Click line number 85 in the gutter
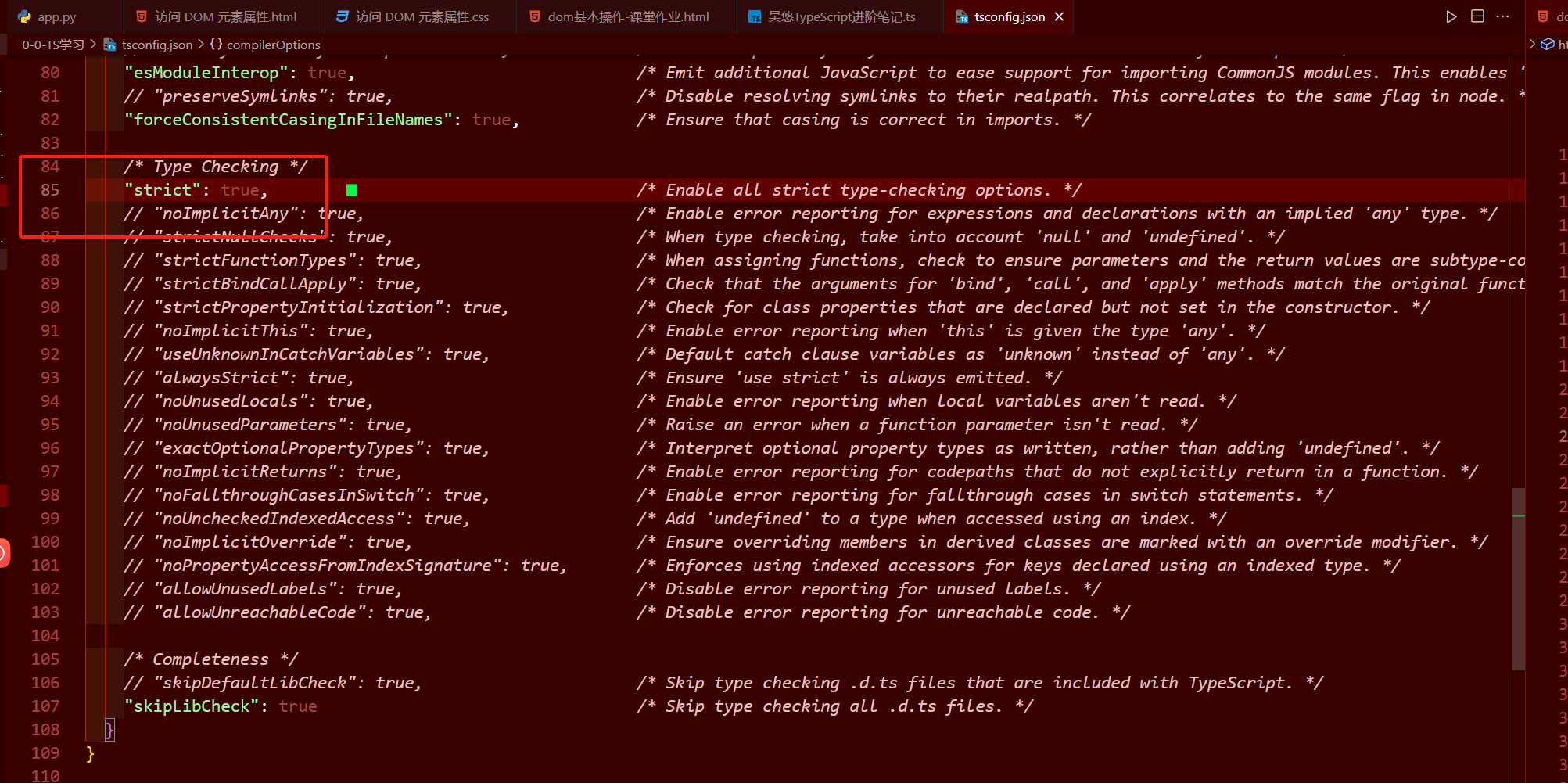The image size is (1568, 783). point(50,190)
